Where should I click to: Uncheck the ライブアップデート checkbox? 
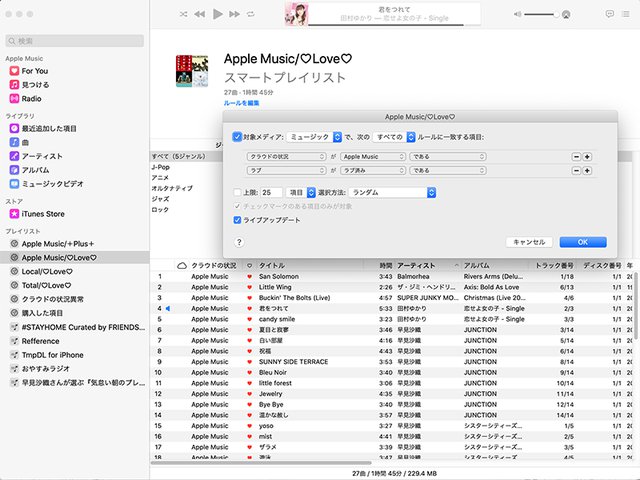pos(236,219)
